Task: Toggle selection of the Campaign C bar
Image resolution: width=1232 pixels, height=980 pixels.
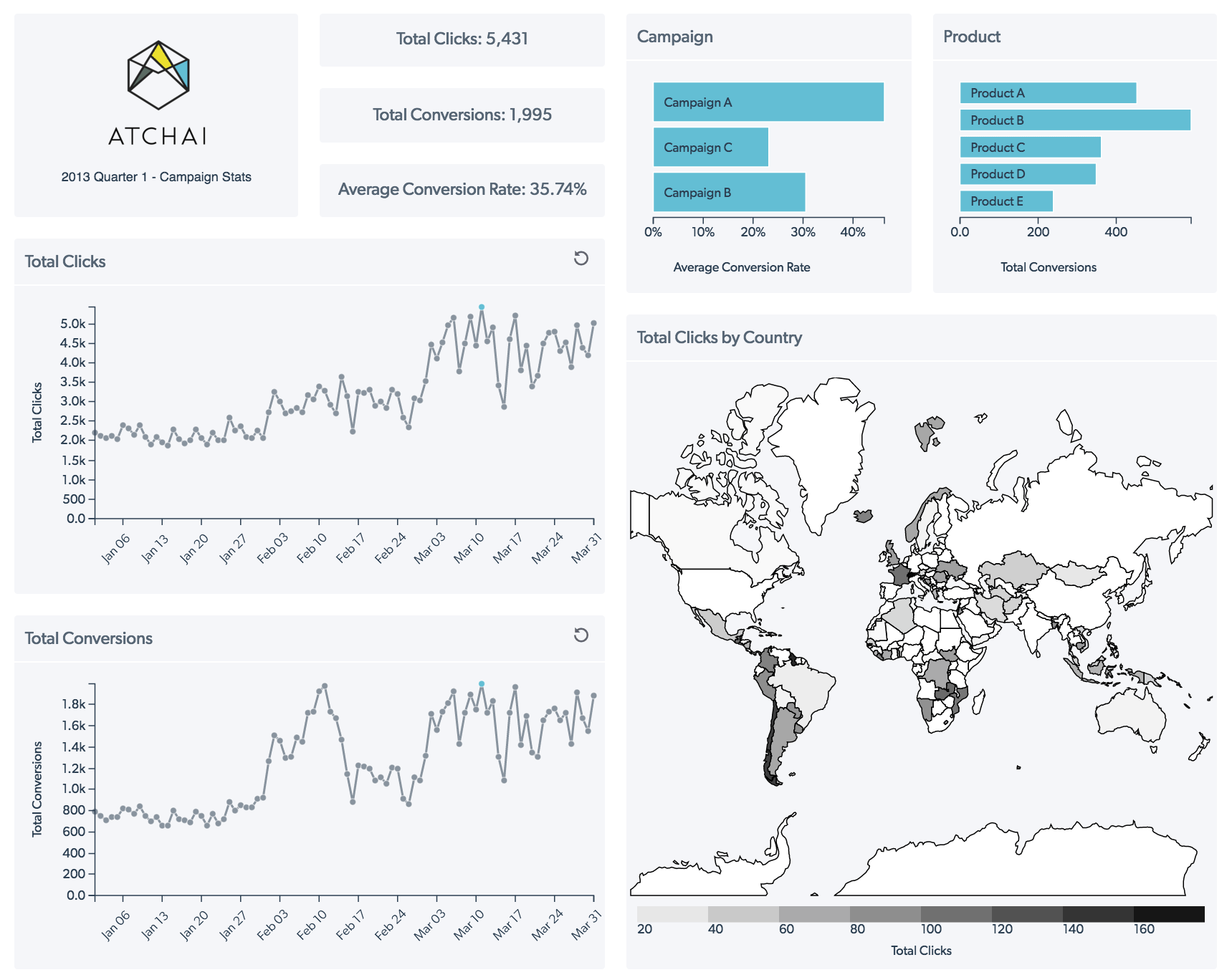Action: coord(710,148)
